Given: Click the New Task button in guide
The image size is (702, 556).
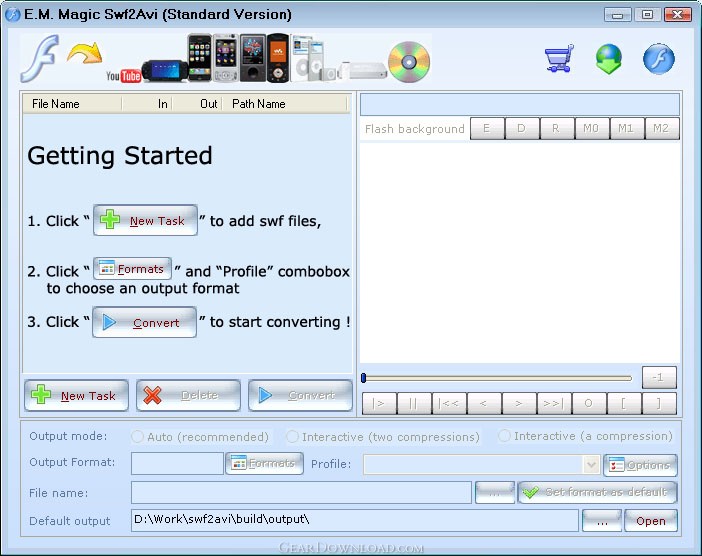Looking at the screenshot, I should 146,220.
